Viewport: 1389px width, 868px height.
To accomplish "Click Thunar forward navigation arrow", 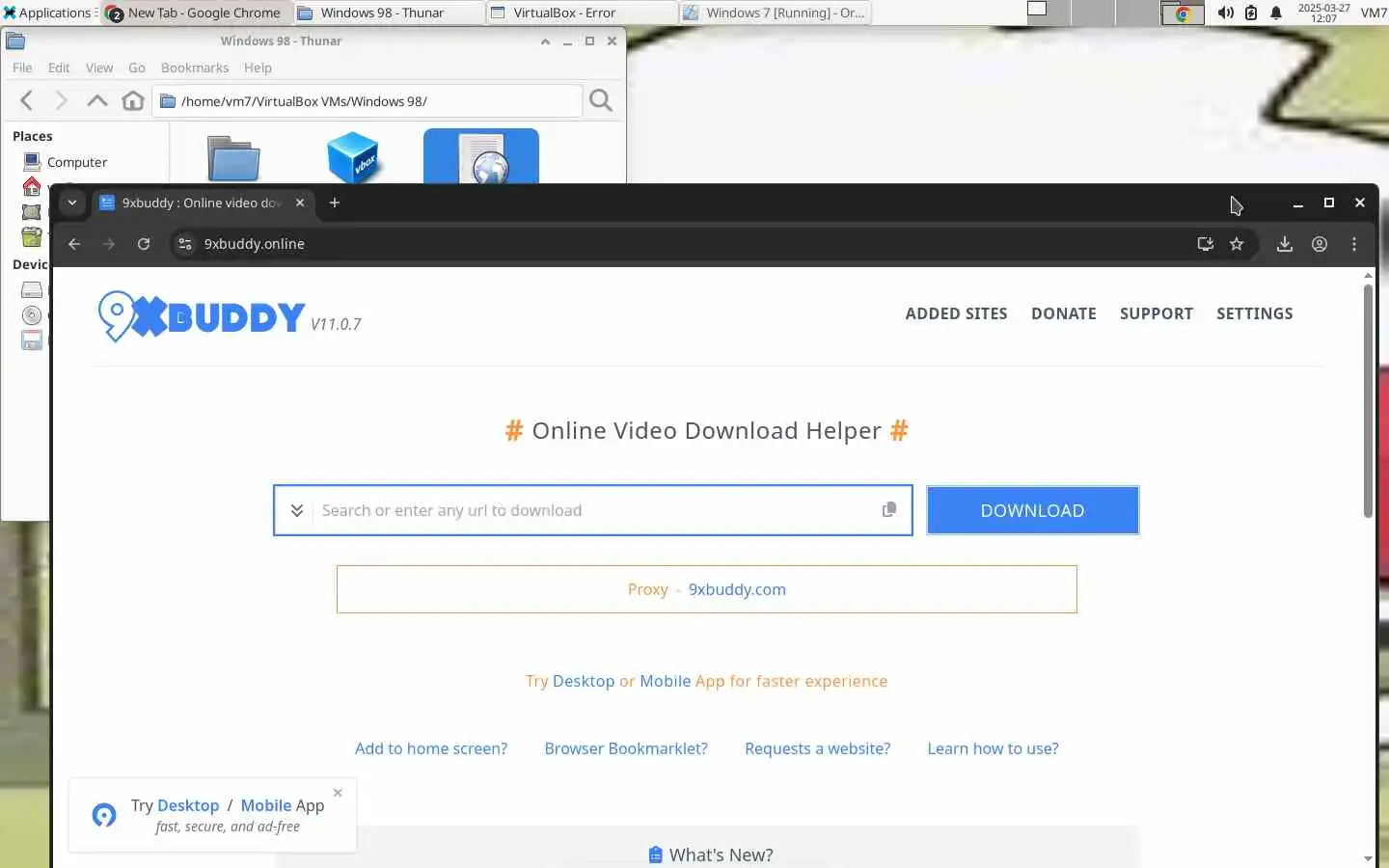I will pos(61,100).
